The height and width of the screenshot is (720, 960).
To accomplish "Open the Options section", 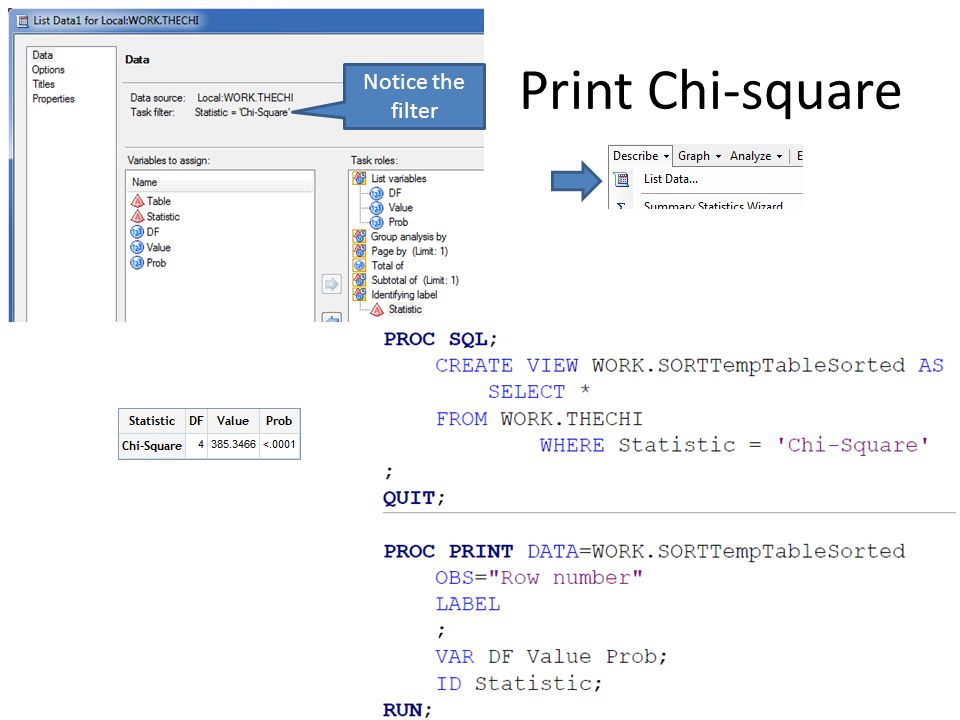I will pyautogui.click(x=48, y=70).
